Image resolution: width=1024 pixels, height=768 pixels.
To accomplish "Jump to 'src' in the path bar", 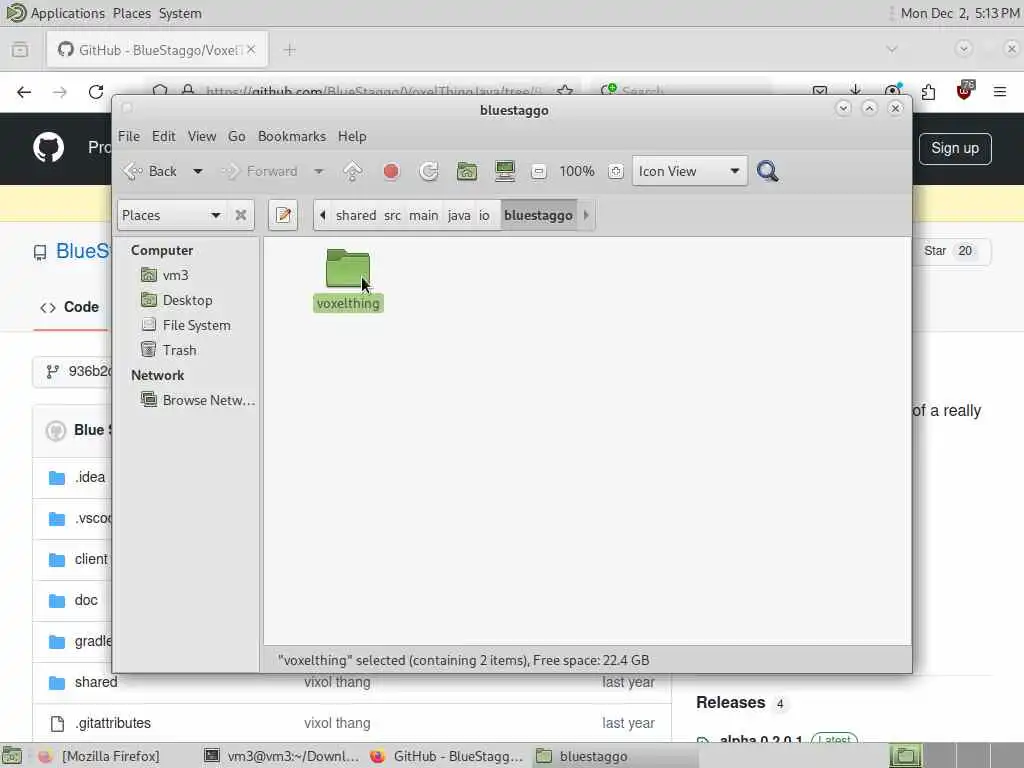I will [392, 215].
